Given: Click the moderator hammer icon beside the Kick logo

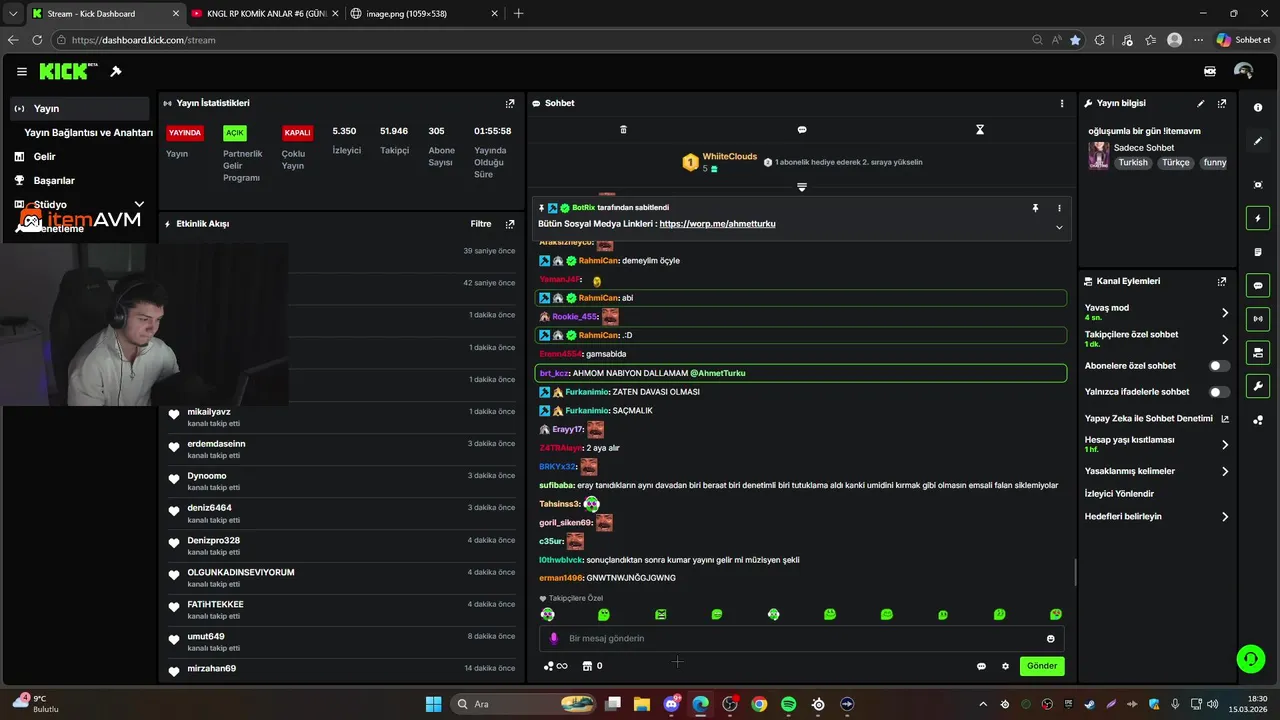Looking at the screenshot, I should point(116,72).
